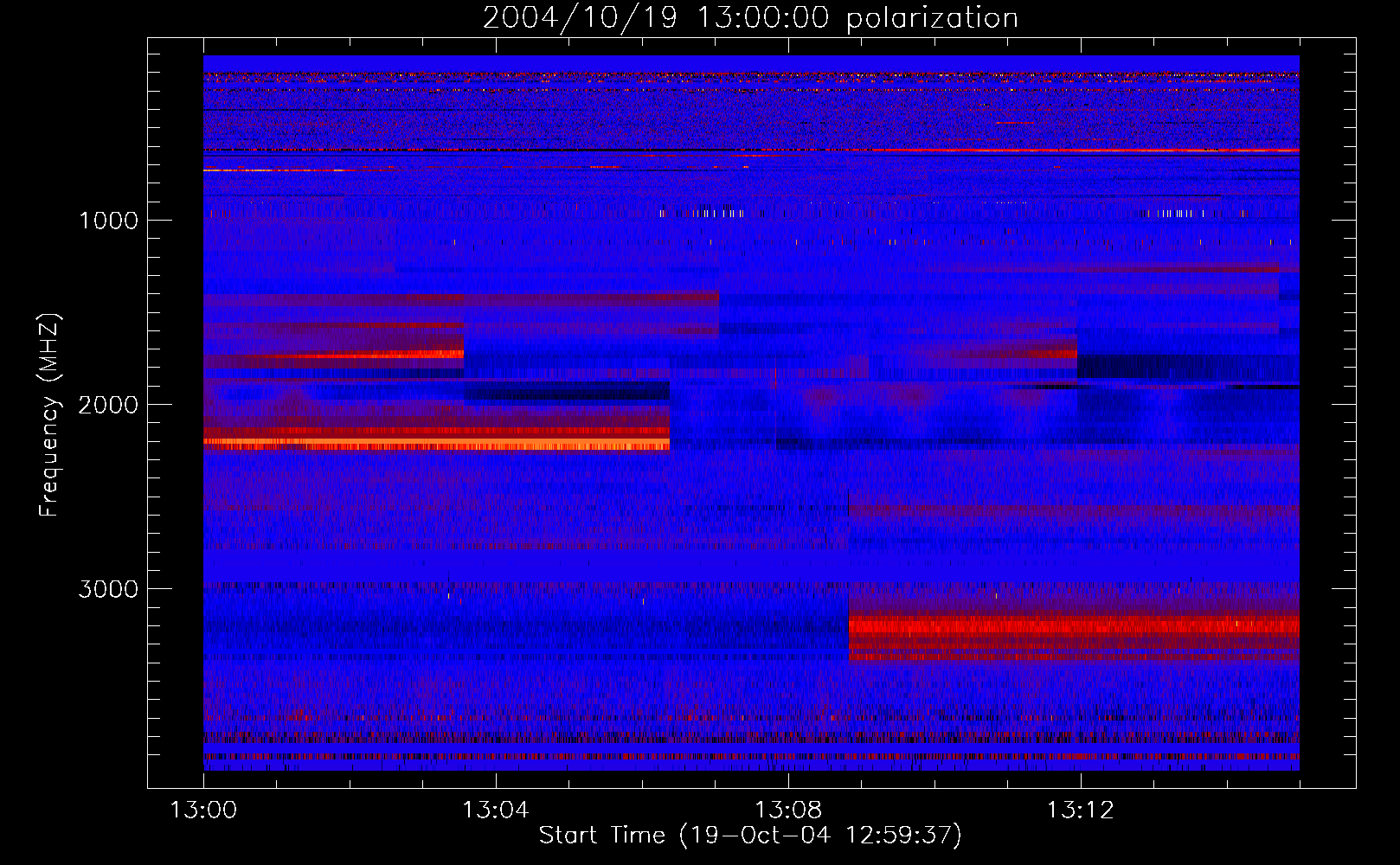Click the thin red line near 600 MHz
Viewport: 1400px width, 865px height.
1086,151
